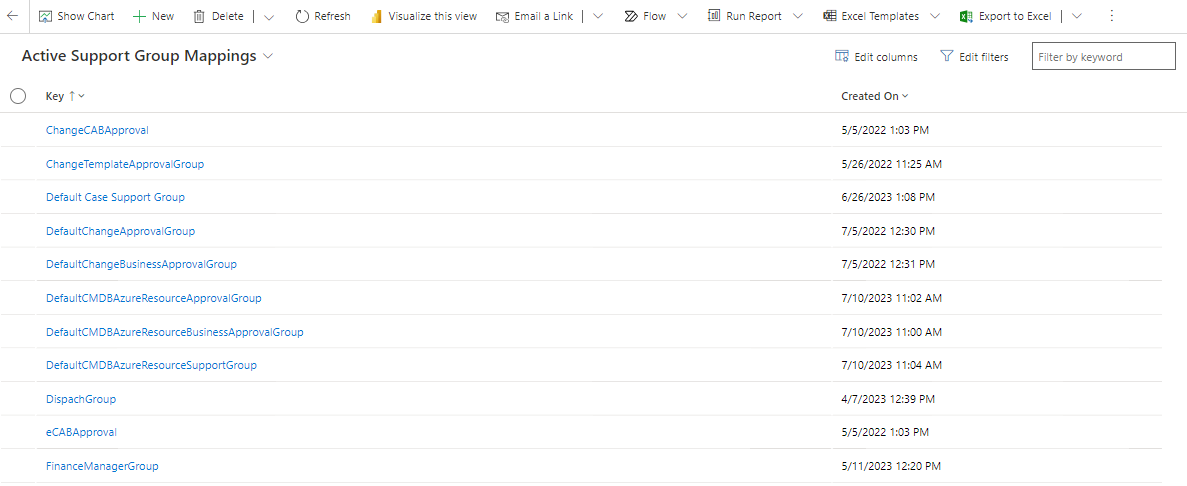Image resolution: width=1187 pixels, height=486 pixels.
Task: Expand the Delete options dropdown arrow
Action: point(269,16)
